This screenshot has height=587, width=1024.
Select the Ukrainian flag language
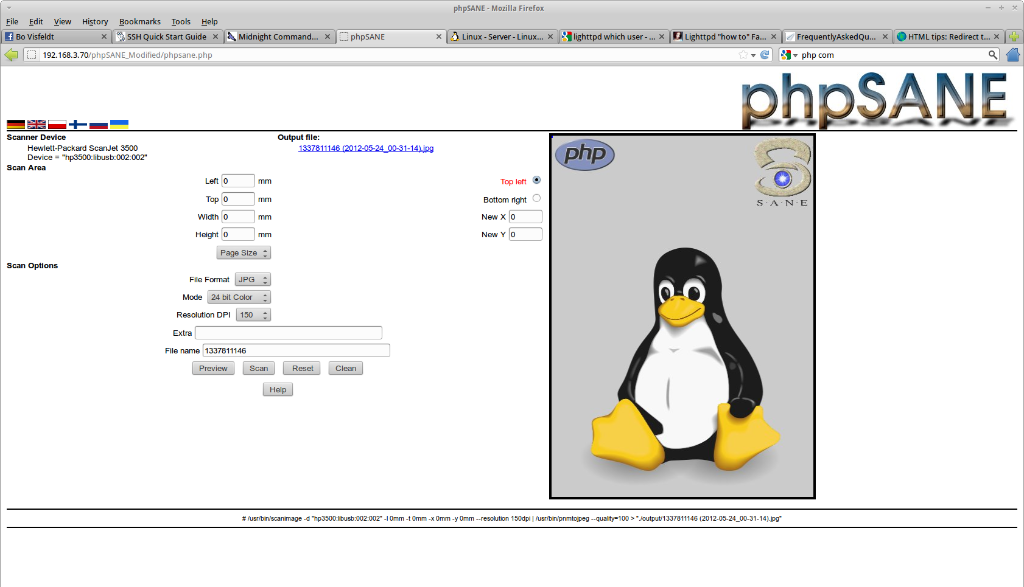click(119, 124)
